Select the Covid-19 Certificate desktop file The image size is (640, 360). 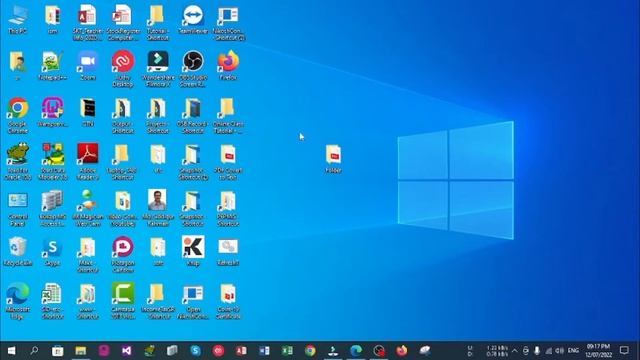point(228,301)
